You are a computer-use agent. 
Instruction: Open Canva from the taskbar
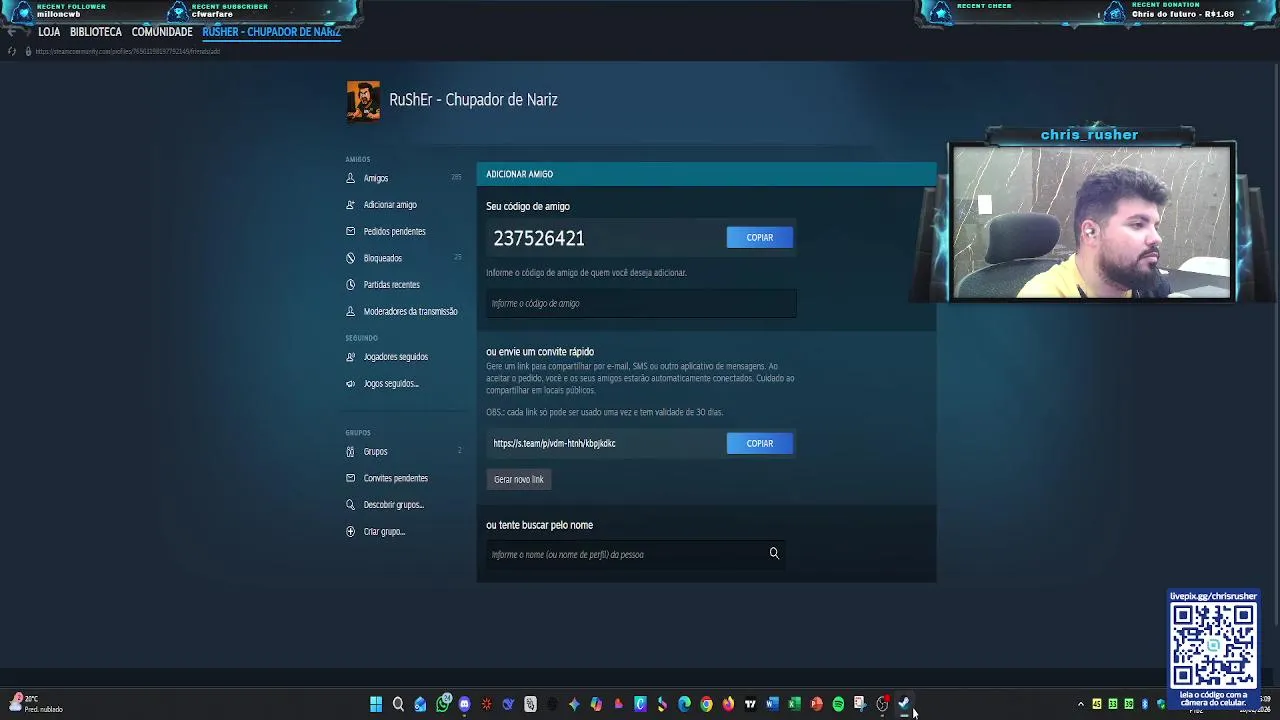coord(640,705)
